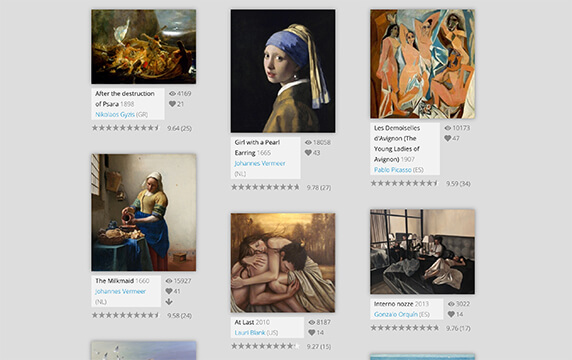
Task: Rate After the destruction of Psara using star bar
Action: pos(126,128)
